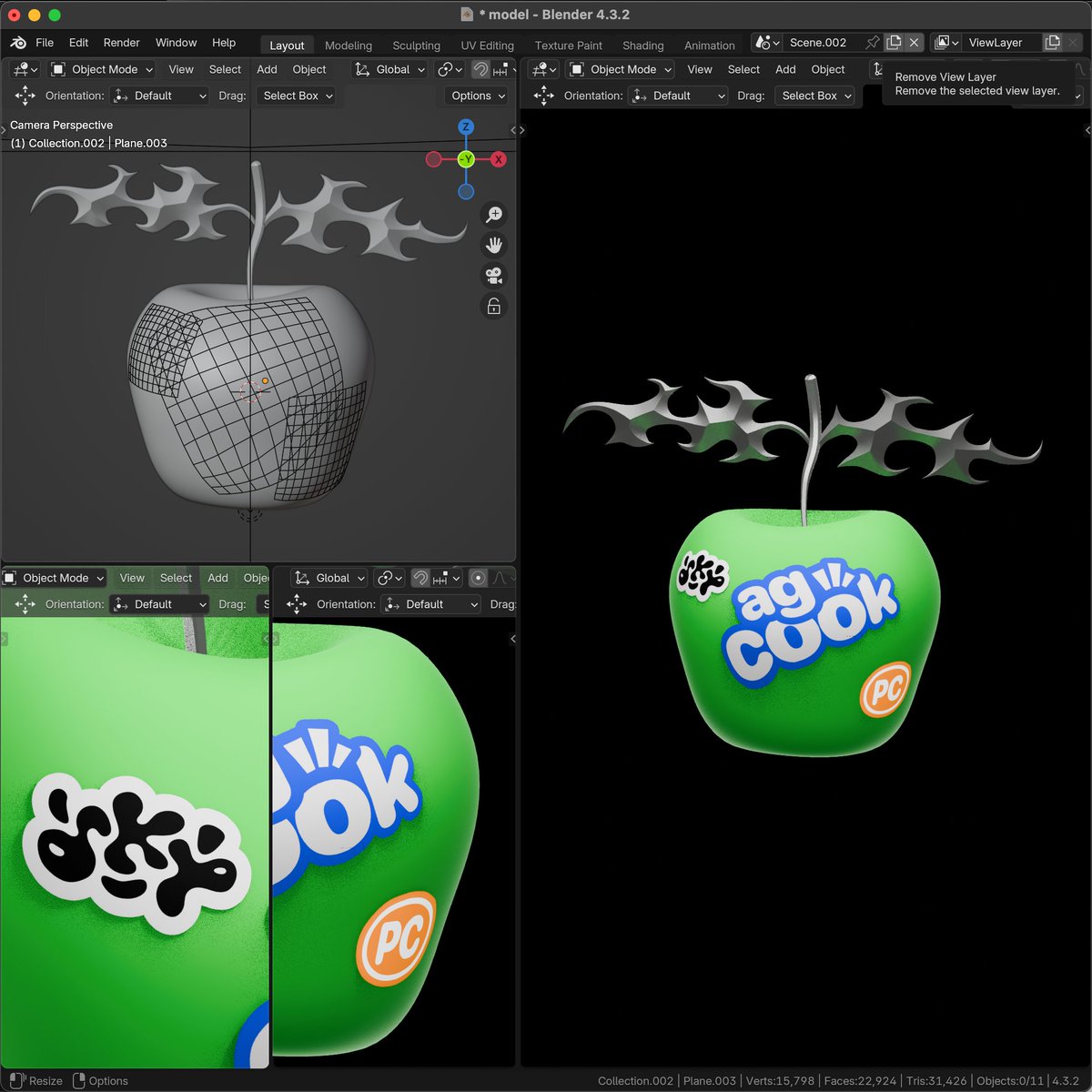Click the hollow blue negative Z gizmo circle

(466, 192)
